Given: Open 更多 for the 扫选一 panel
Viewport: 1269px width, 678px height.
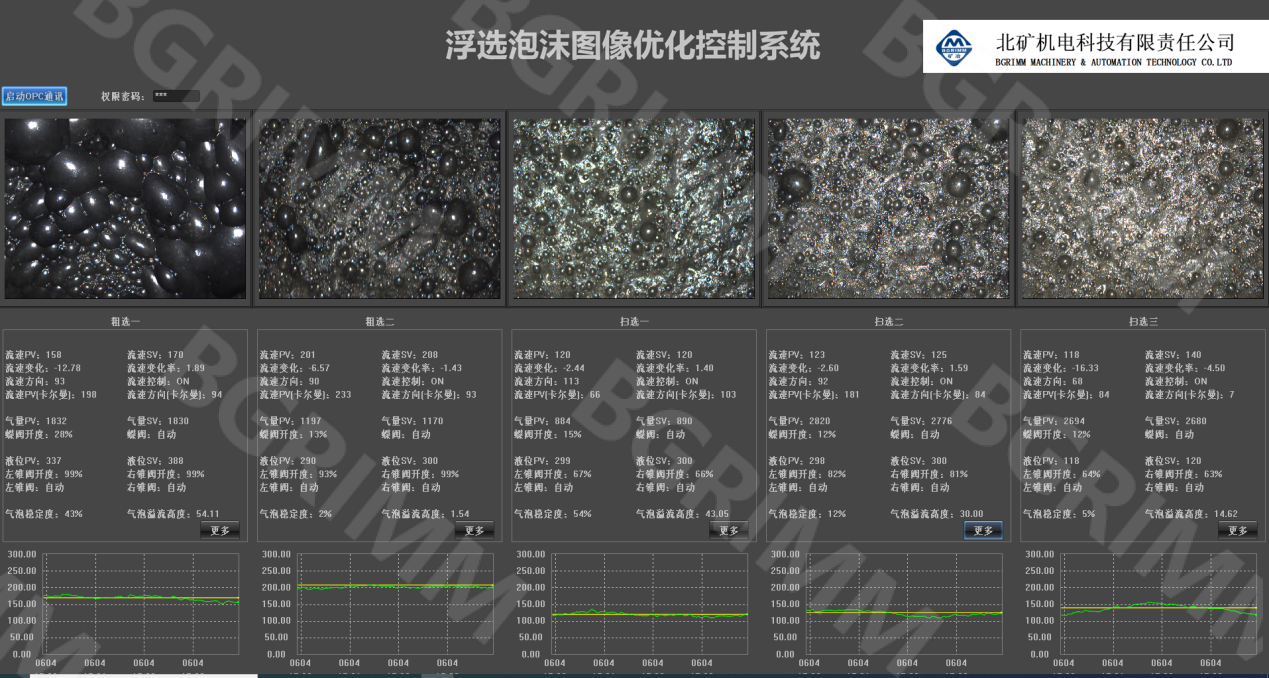Looking at the screenshot, I should click(728, 530).
